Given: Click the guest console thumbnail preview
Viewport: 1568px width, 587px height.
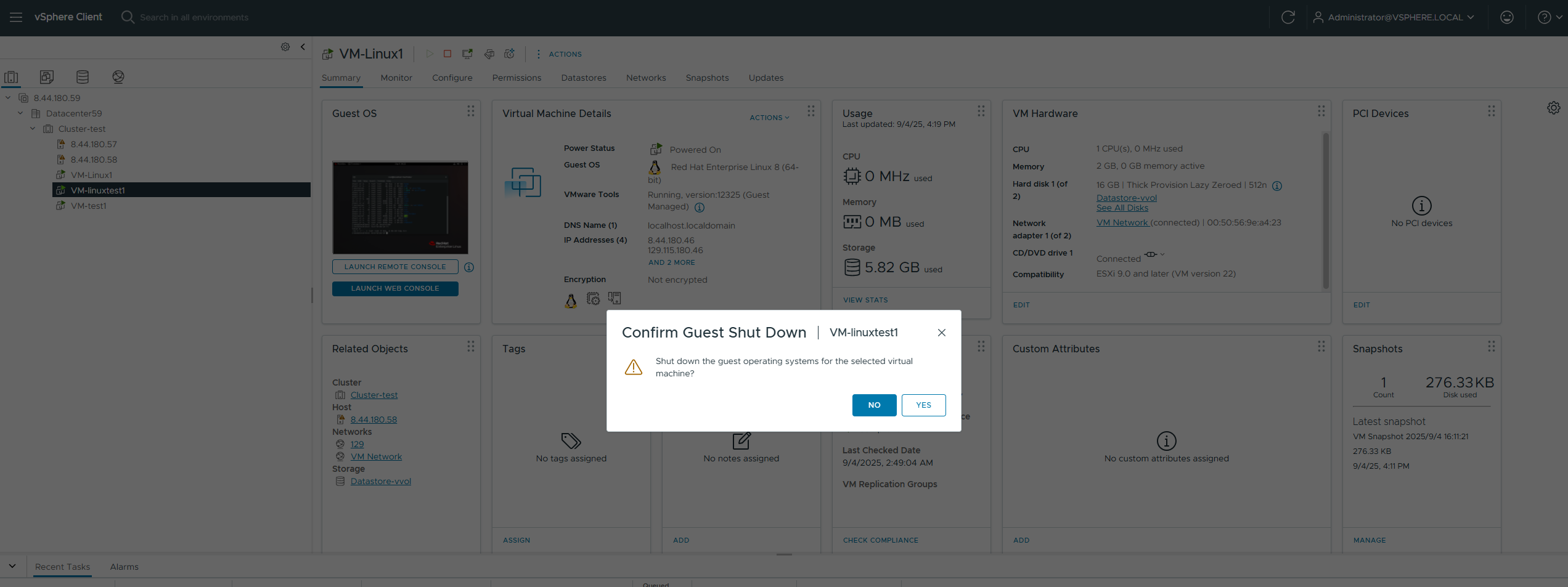Looking at the screenshot, I should tap(400, 208).
